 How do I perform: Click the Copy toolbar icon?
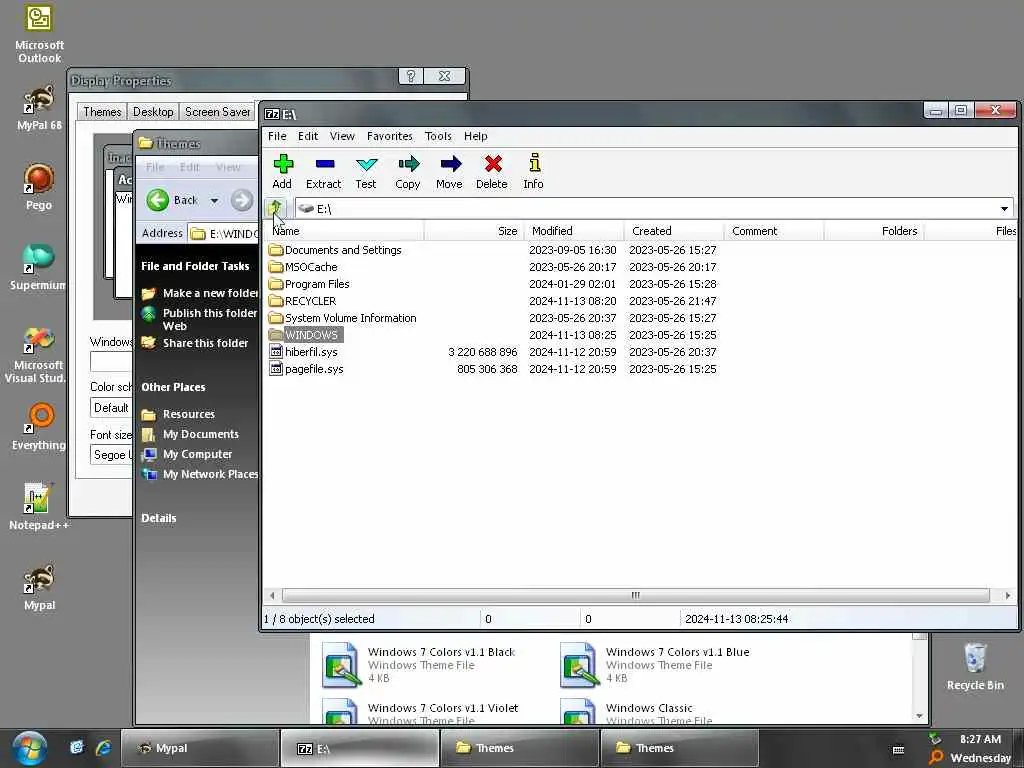[x=408, y=172]
